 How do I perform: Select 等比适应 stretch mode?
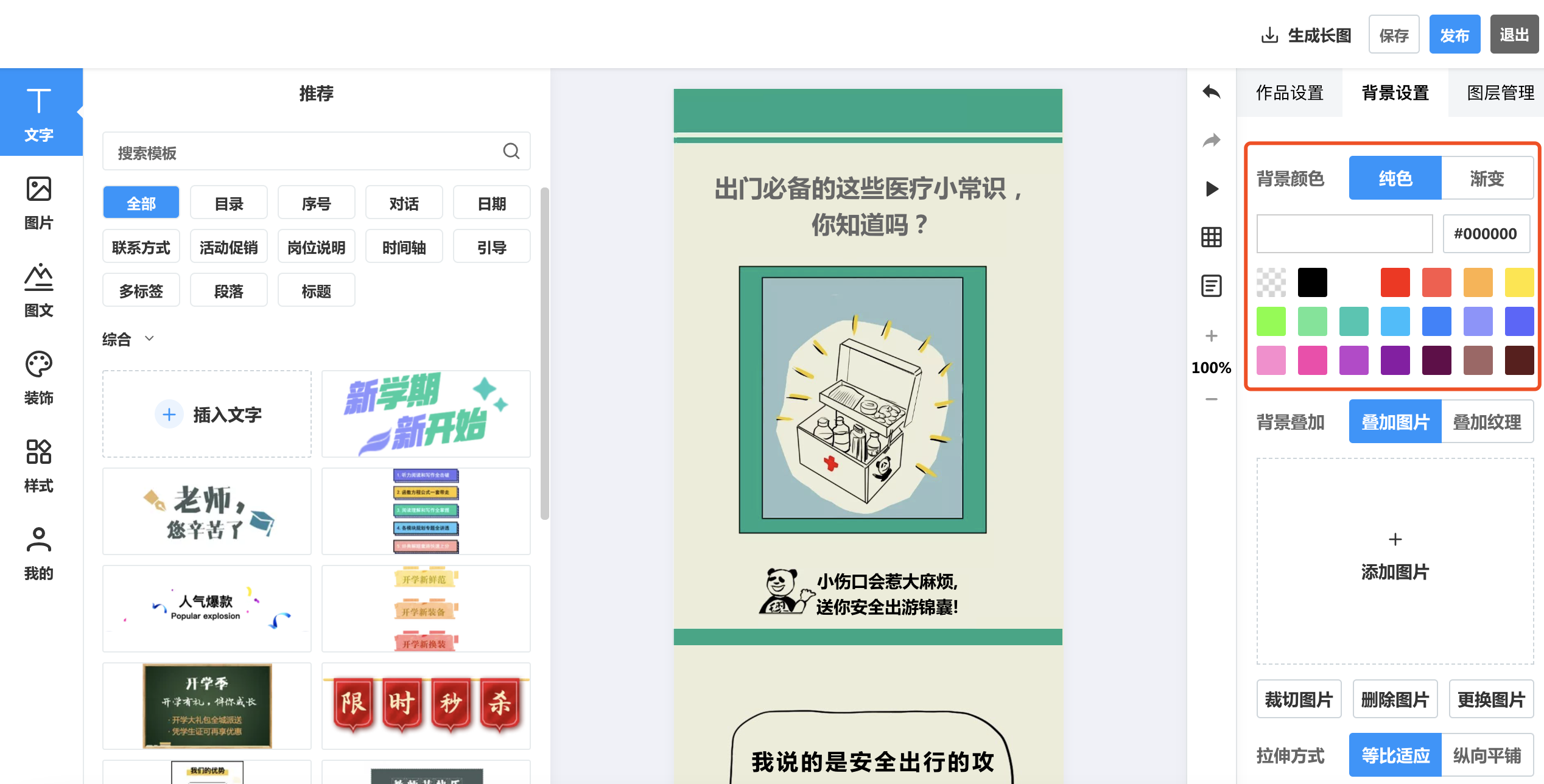coord(1395,755)
